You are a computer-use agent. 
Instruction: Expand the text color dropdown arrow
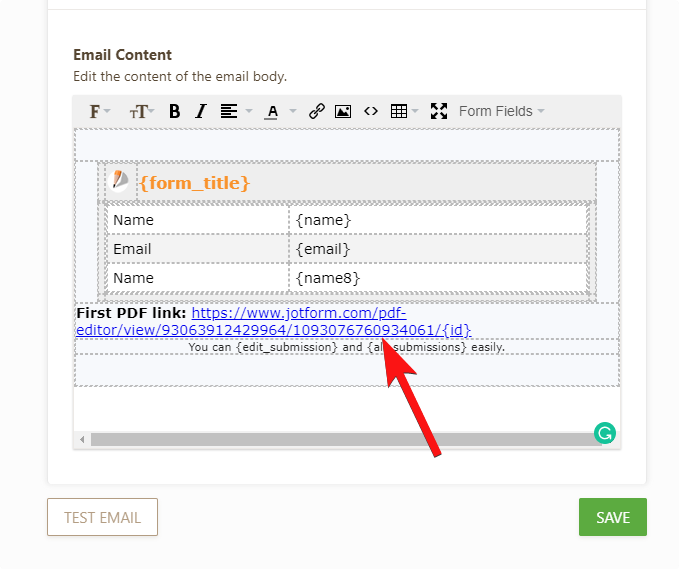293,111
